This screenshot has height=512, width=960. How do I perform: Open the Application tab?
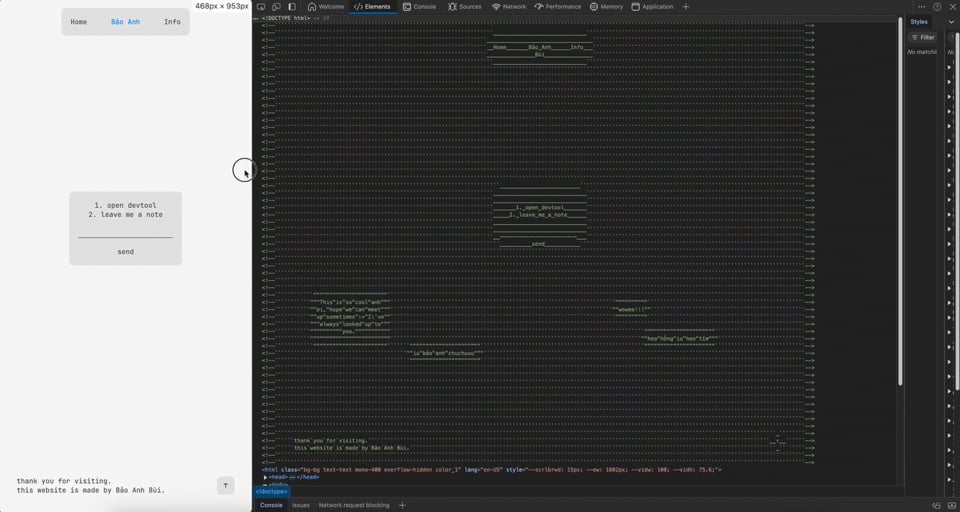(x=652, y=7)
